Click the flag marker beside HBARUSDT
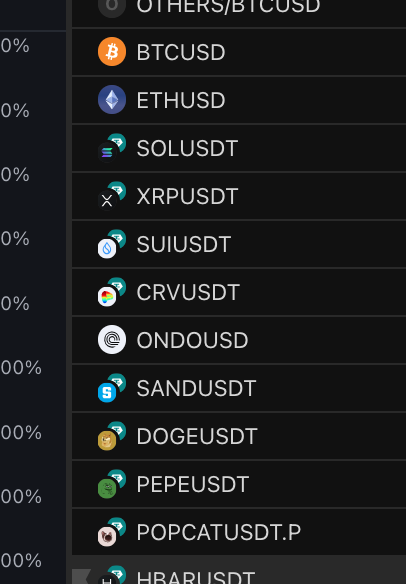 click(81, 576)
